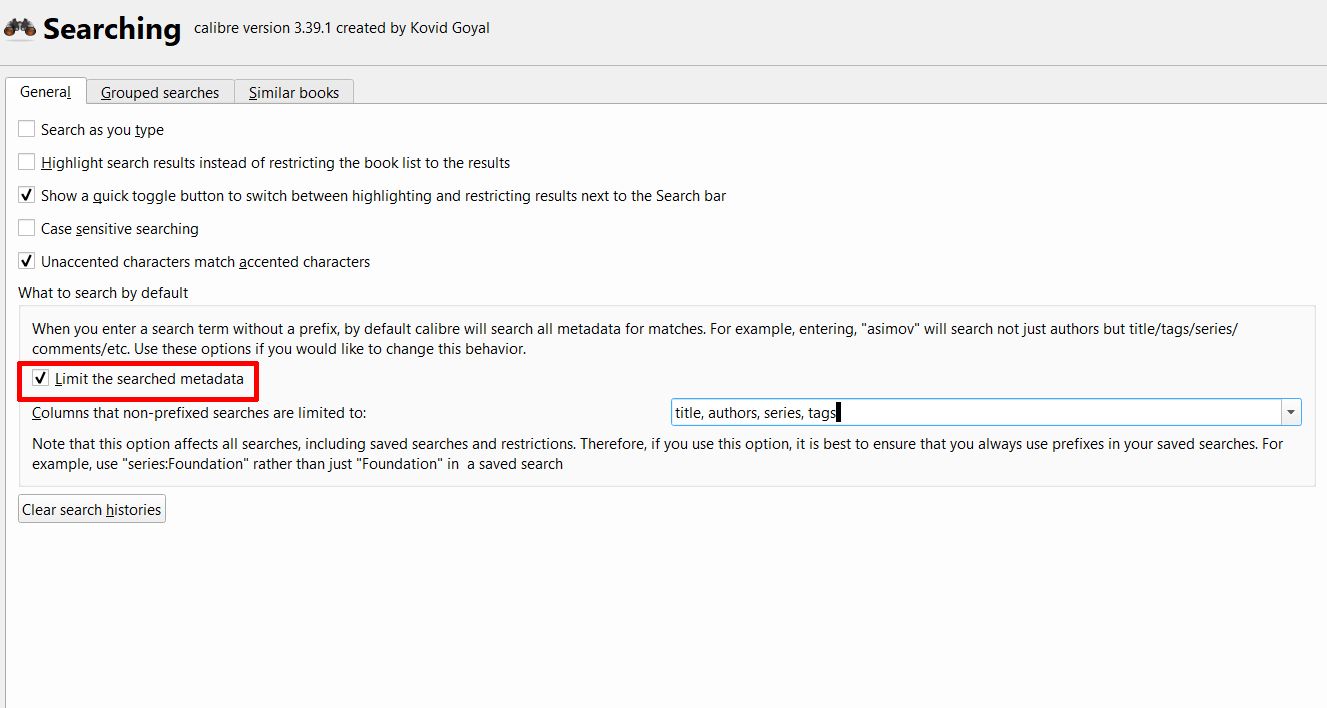Turn on Case sensitive searching
This screenshot has height=708, width=1327.
coord(27,228)
